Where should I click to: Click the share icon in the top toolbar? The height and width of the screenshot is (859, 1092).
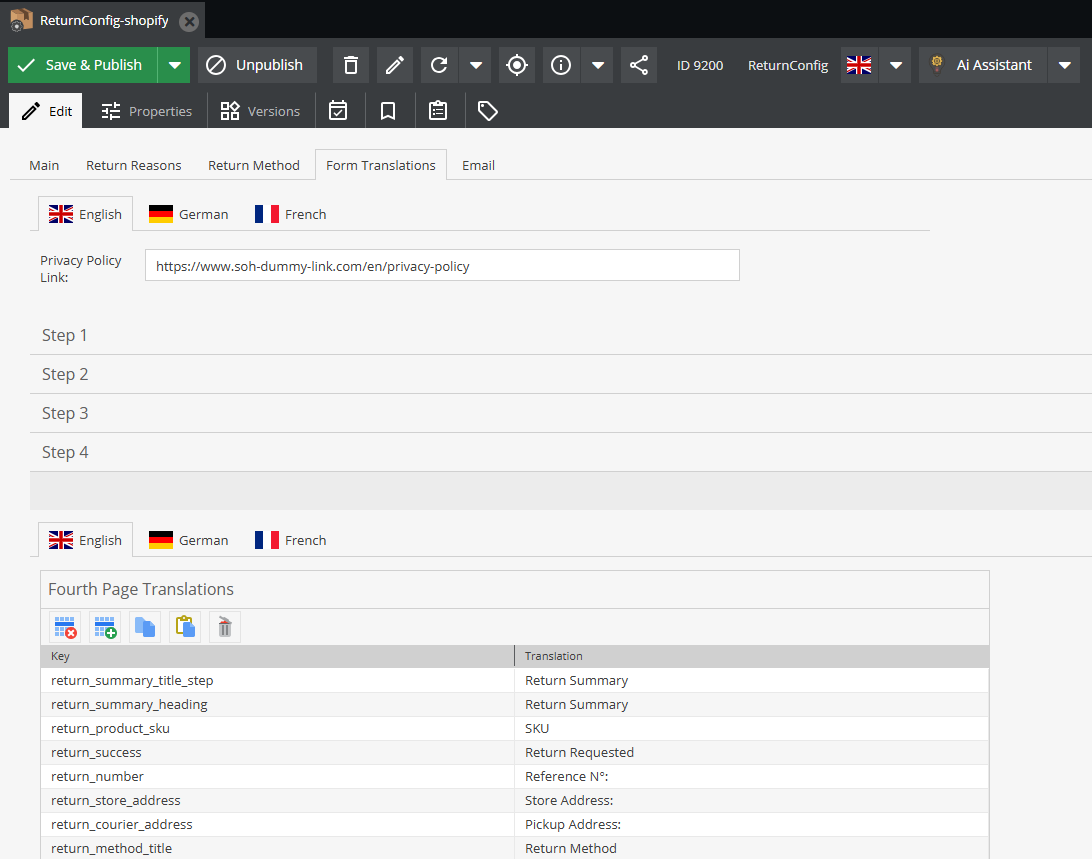click(638, 65)
